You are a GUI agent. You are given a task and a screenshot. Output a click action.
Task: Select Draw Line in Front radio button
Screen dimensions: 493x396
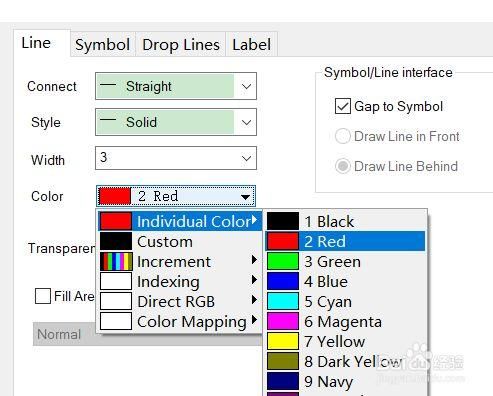(343, 136)
